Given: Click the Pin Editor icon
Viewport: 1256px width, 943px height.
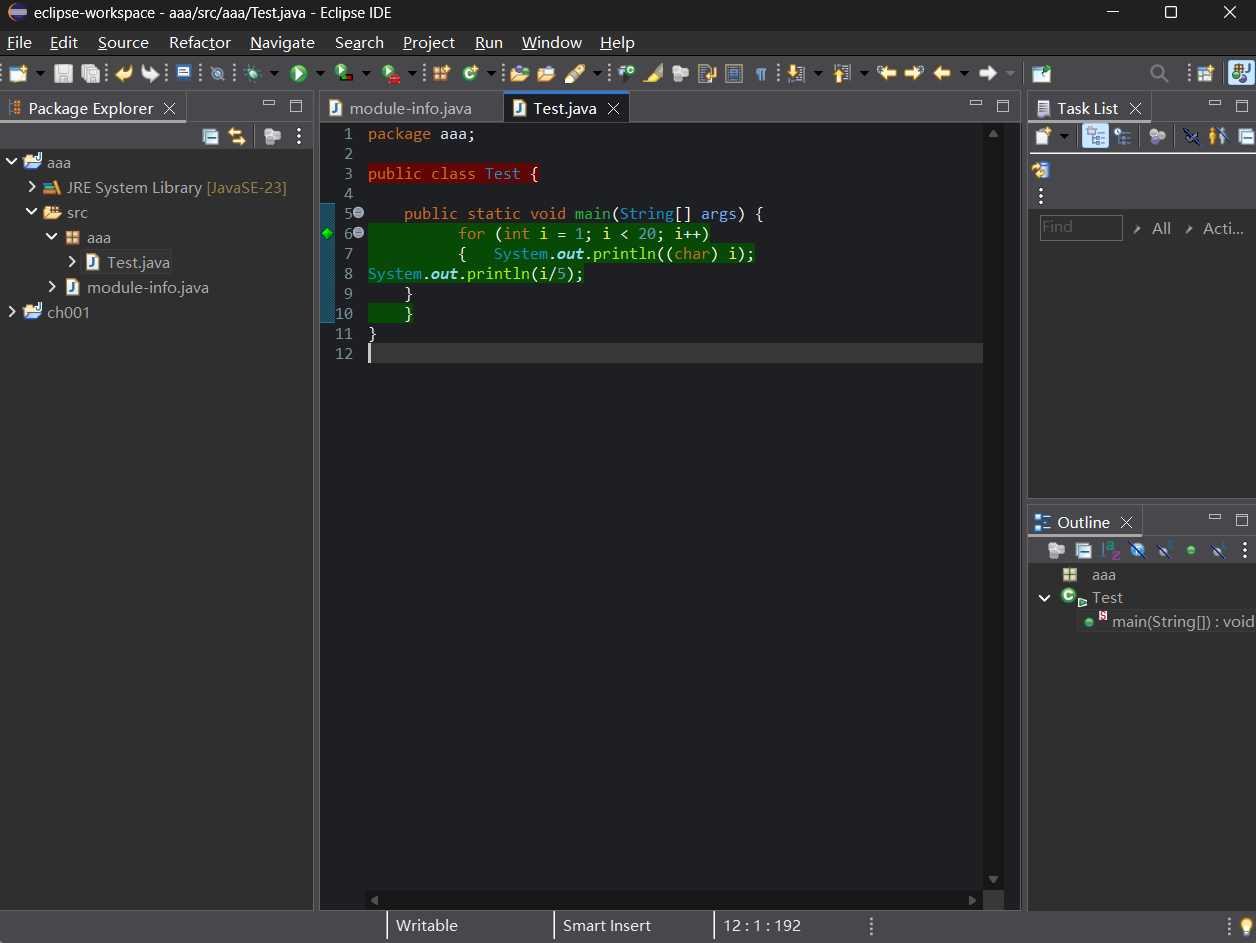Looking at the screenshot, I should (1041, 73).
